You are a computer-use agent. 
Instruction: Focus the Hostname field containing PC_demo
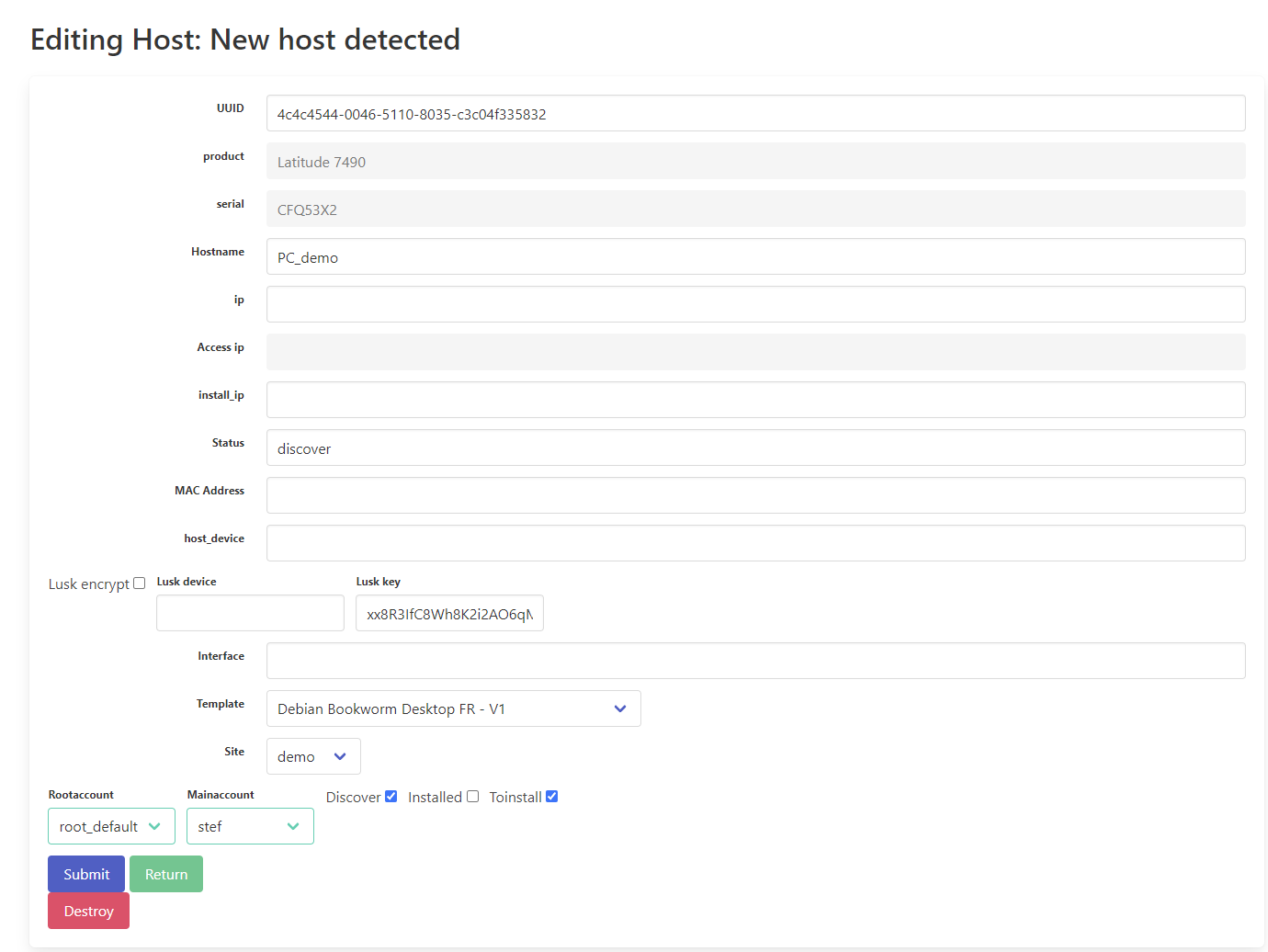coord(755,256)
